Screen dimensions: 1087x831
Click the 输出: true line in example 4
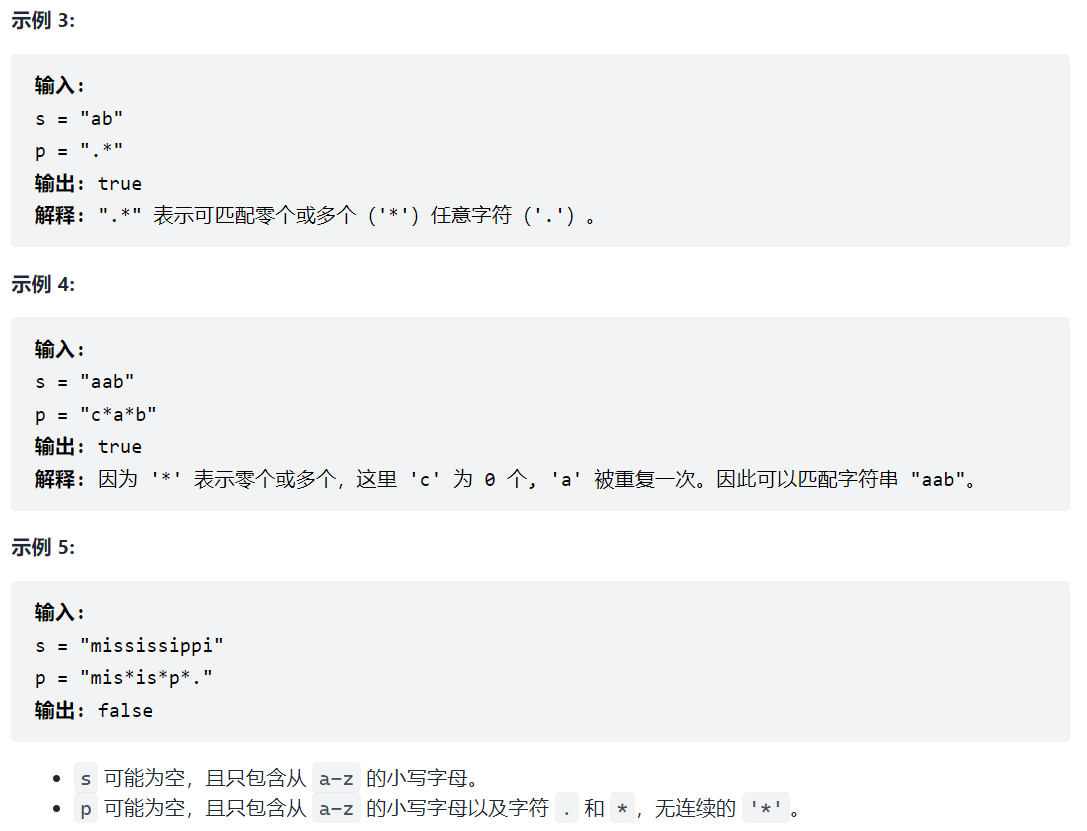88,447
